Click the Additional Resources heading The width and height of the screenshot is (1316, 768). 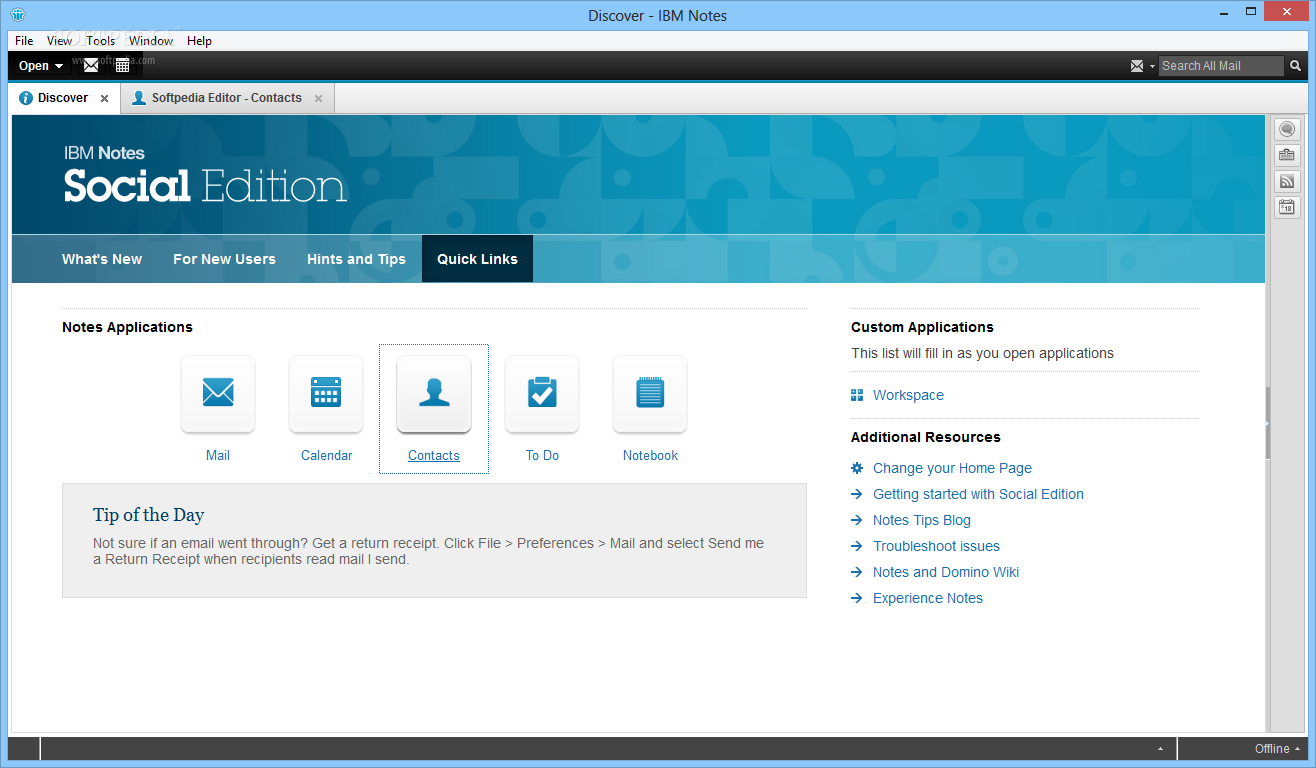coord(925,437)
